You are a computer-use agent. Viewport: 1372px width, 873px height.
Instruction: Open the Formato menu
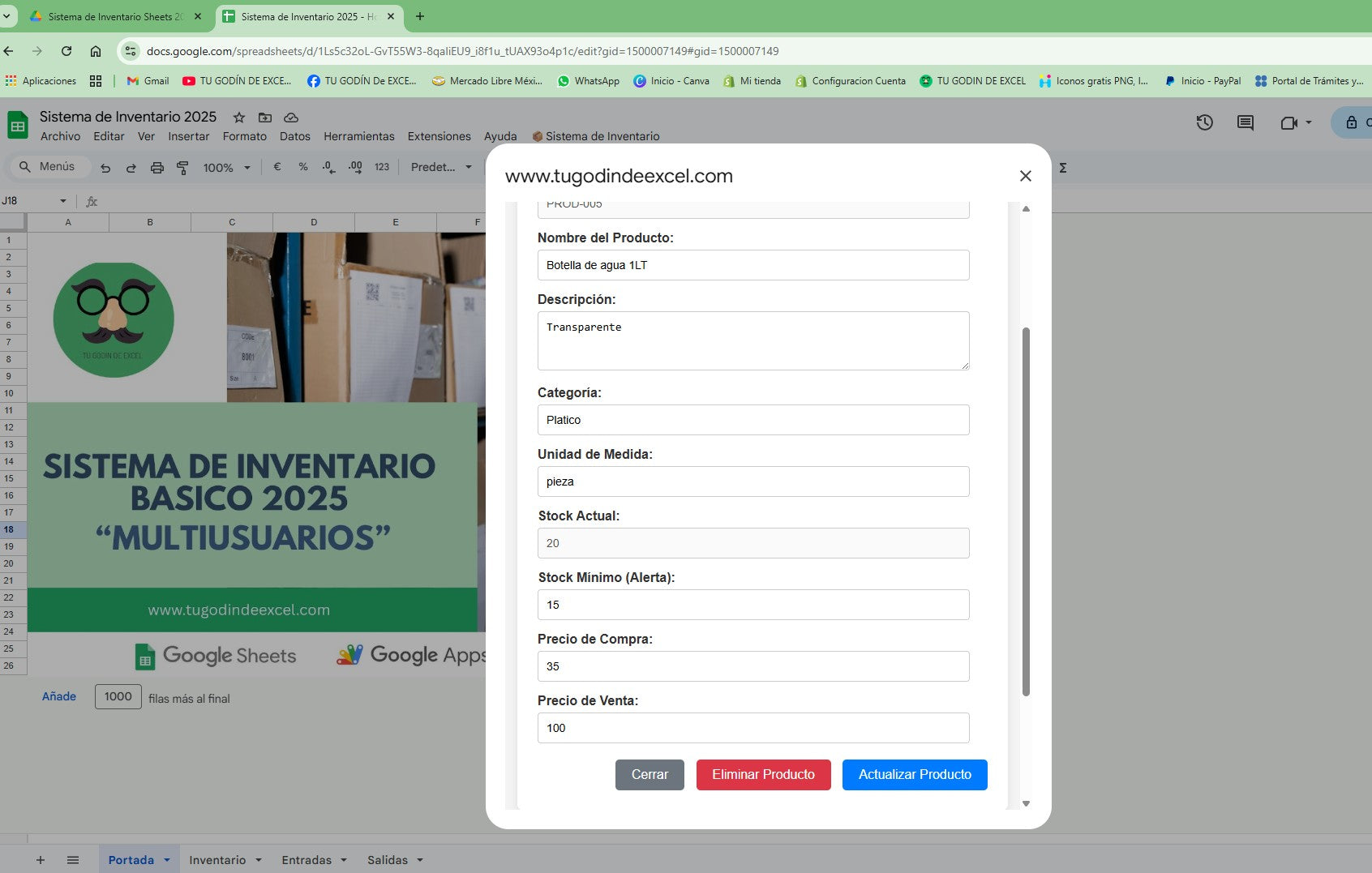point(244,136)
